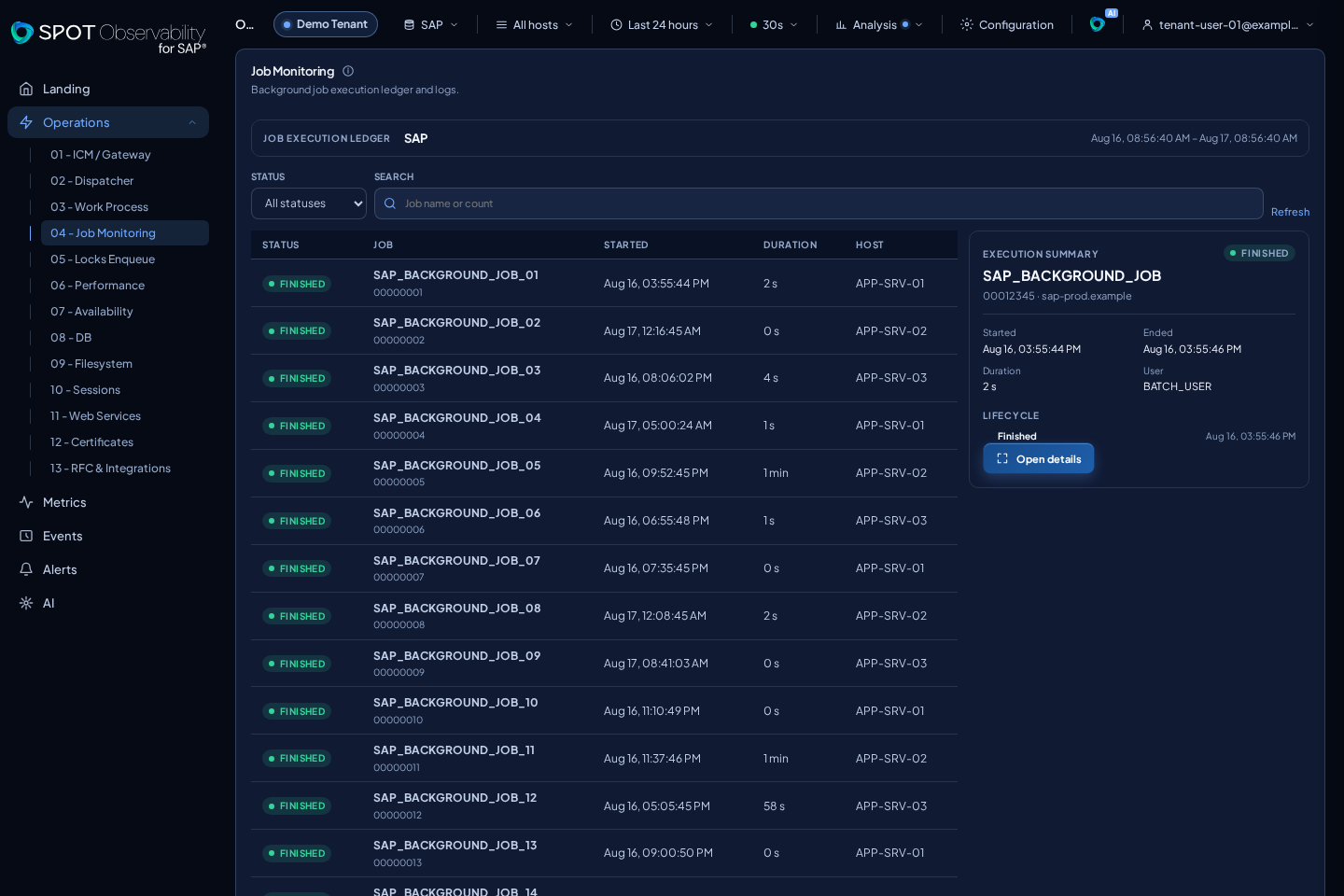Viewport: 1344px width, 896px height.
Task: Open the SAP system dropdown
Action: pos(431,24)
